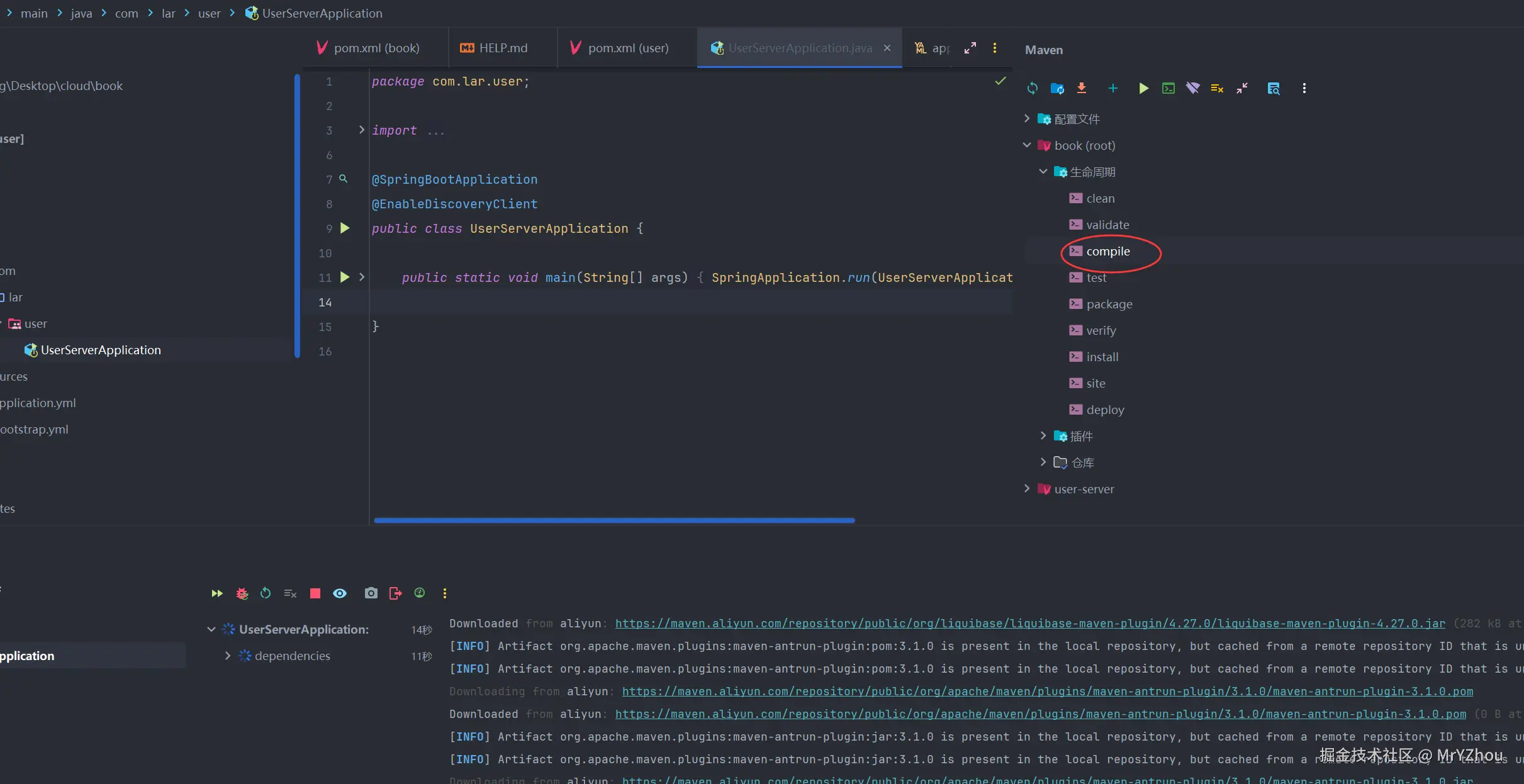Reload all Maven projects
1524x784 pixels.
click(x=1032, y=88)
